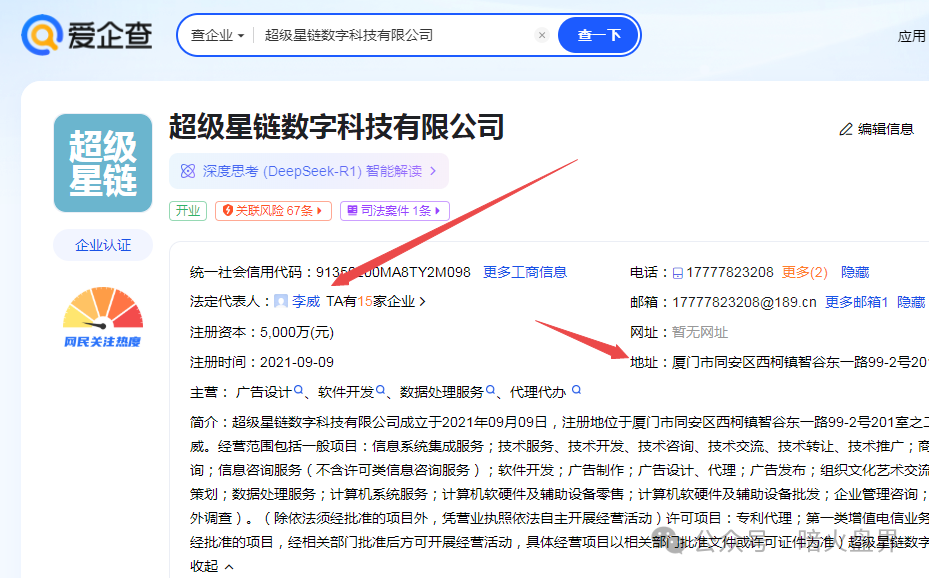Click the × icon to clear the search box
929x578 pixels.
(542, 34)
